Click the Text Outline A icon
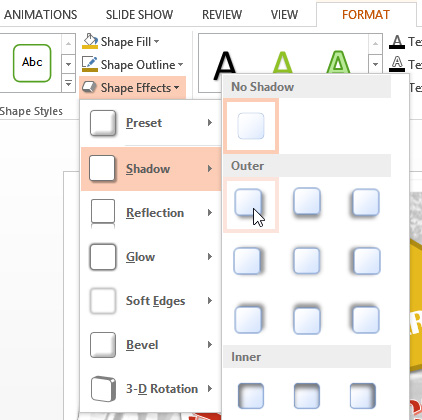Image resolution: width=422 pixels, height=420 pixels. click(397, 64)
